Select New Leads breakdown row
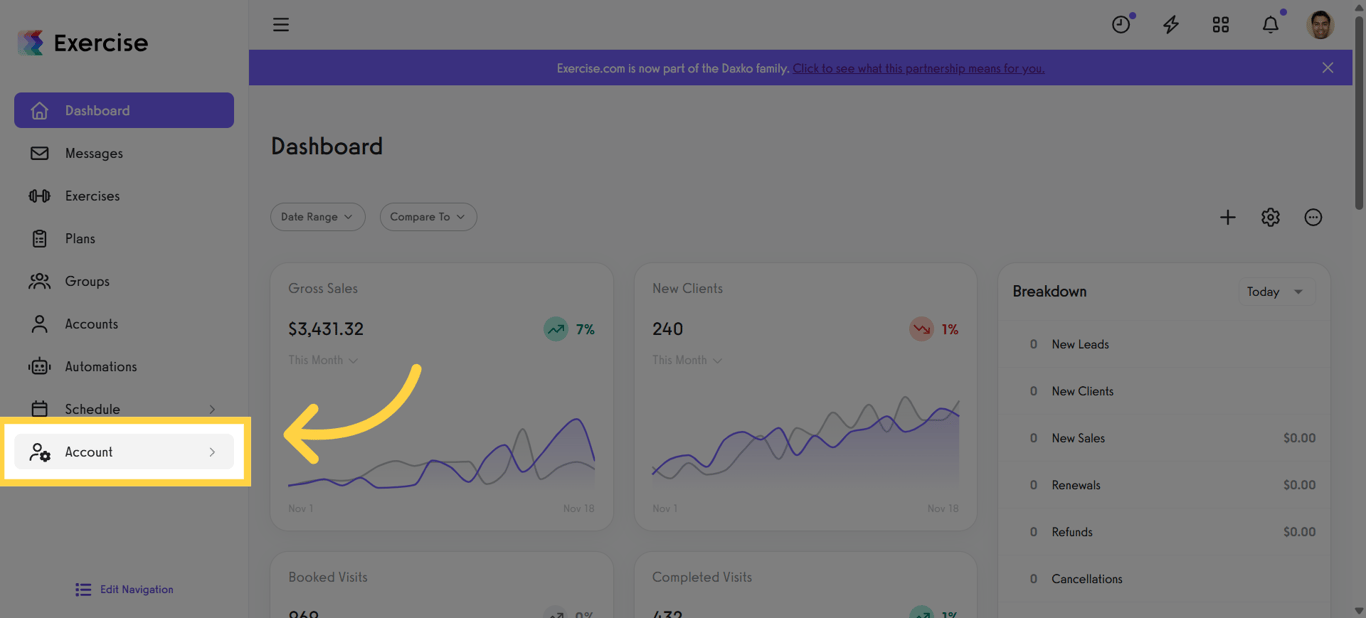This screenshot has height=618, width=1366. [x=1164, y=344]
